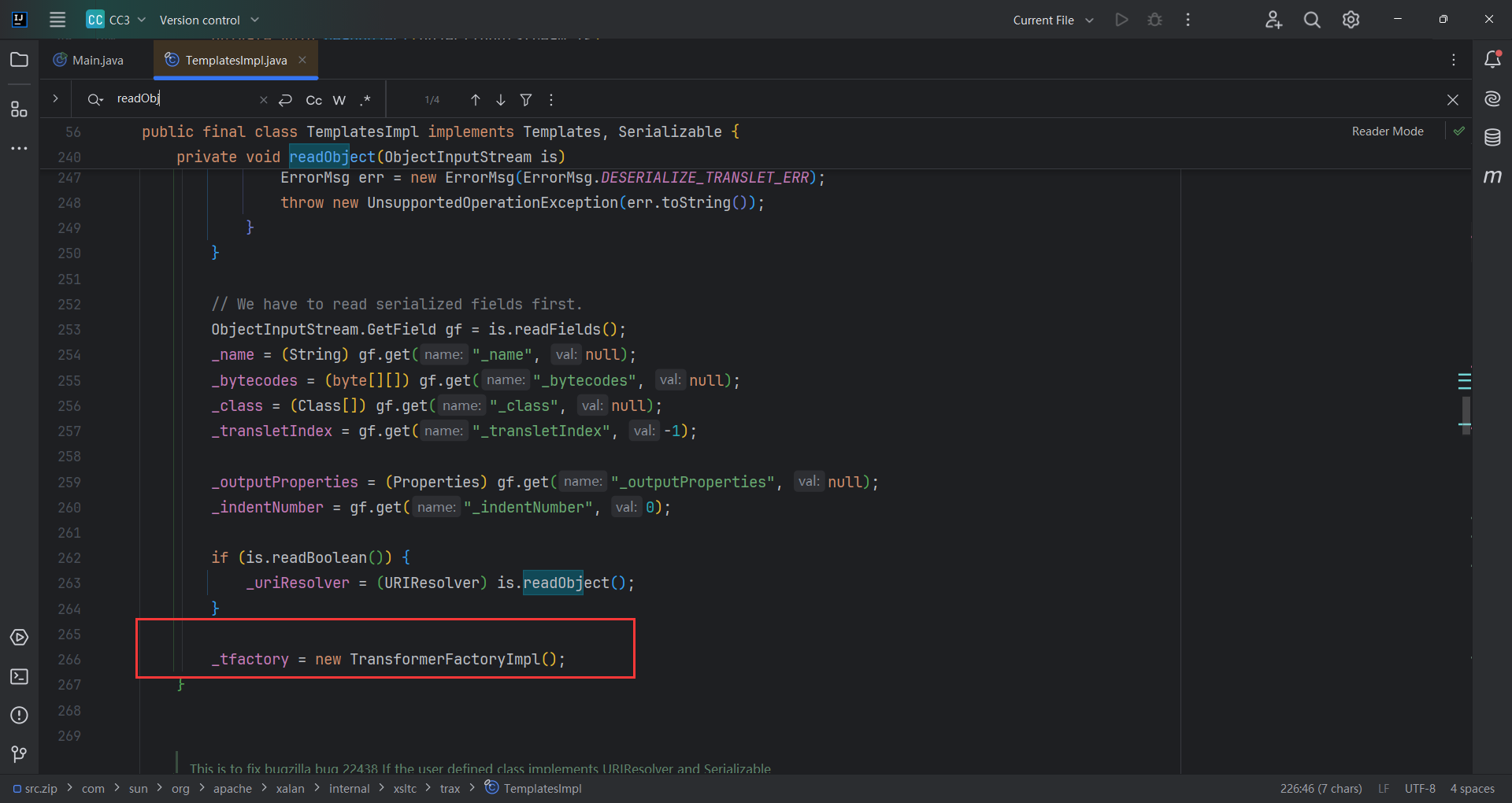The image size is (1512, 803).
Task: Insert new line in search field
Action: tap(285, 100)
